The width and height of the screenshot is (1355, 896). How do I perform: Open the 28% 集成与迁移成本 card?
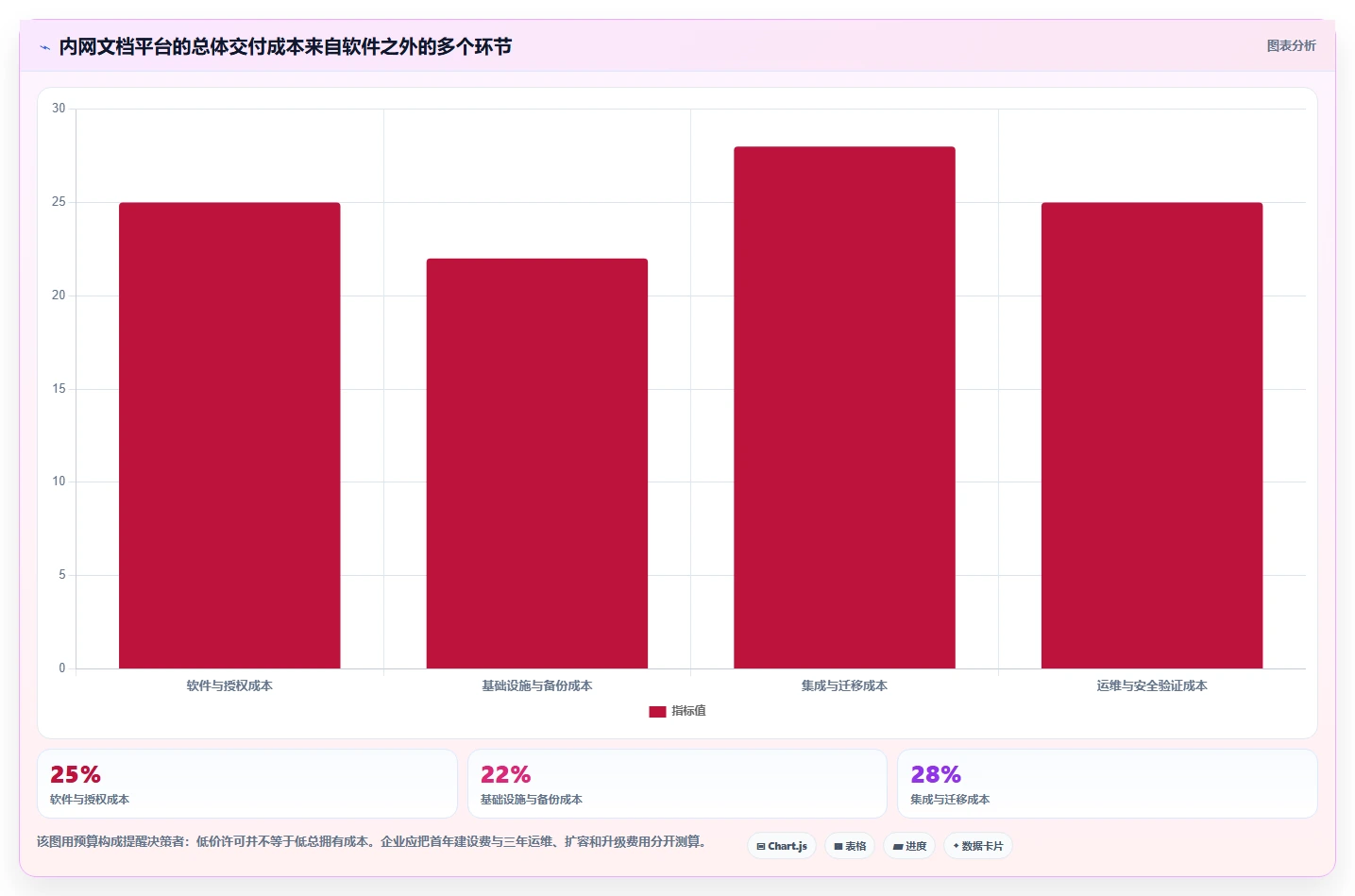(1107, 784)
